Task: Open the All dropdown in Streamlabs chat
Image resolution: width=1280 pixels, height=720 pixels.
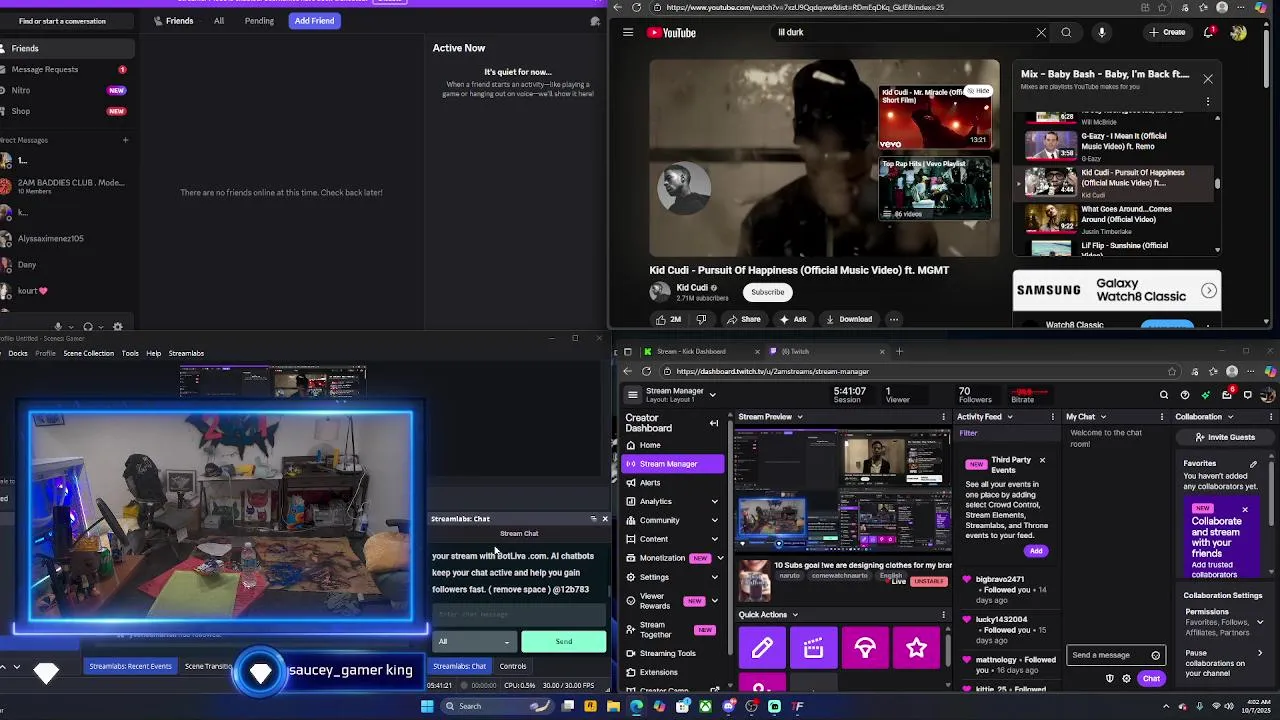Action: tap(475, 641)
